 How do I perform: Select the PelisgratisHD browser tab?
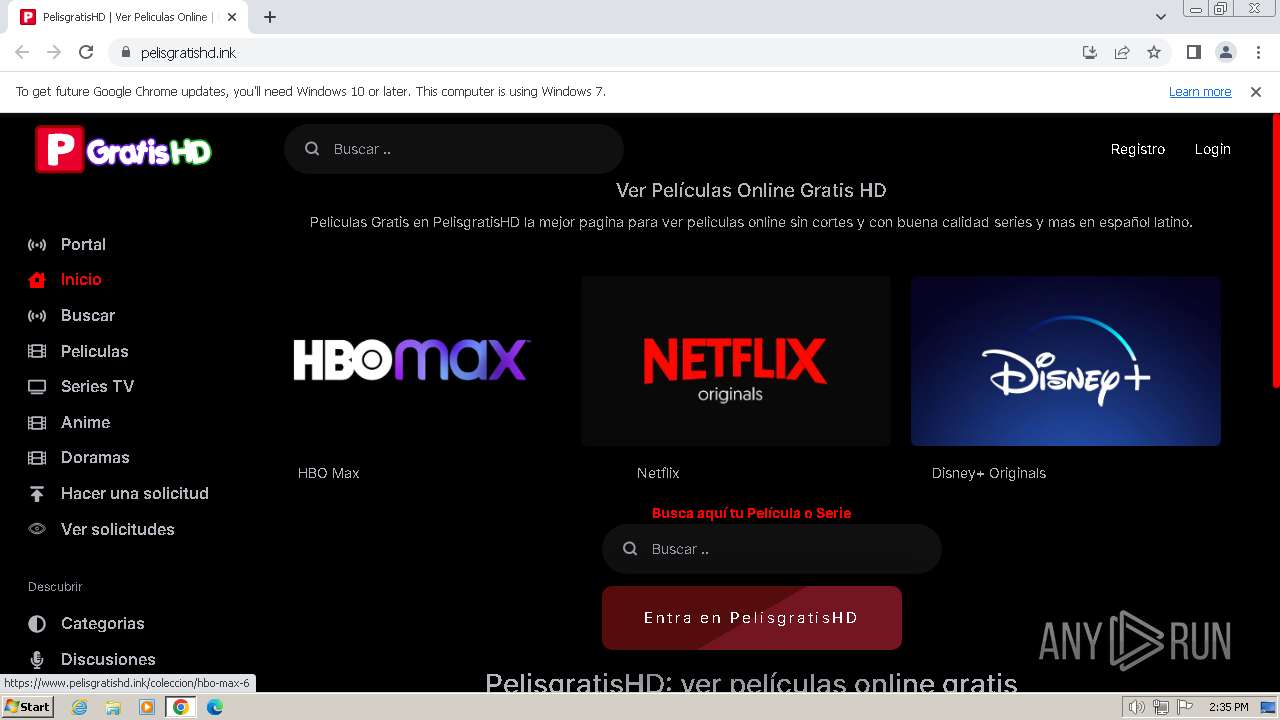[x=126, y=17]
